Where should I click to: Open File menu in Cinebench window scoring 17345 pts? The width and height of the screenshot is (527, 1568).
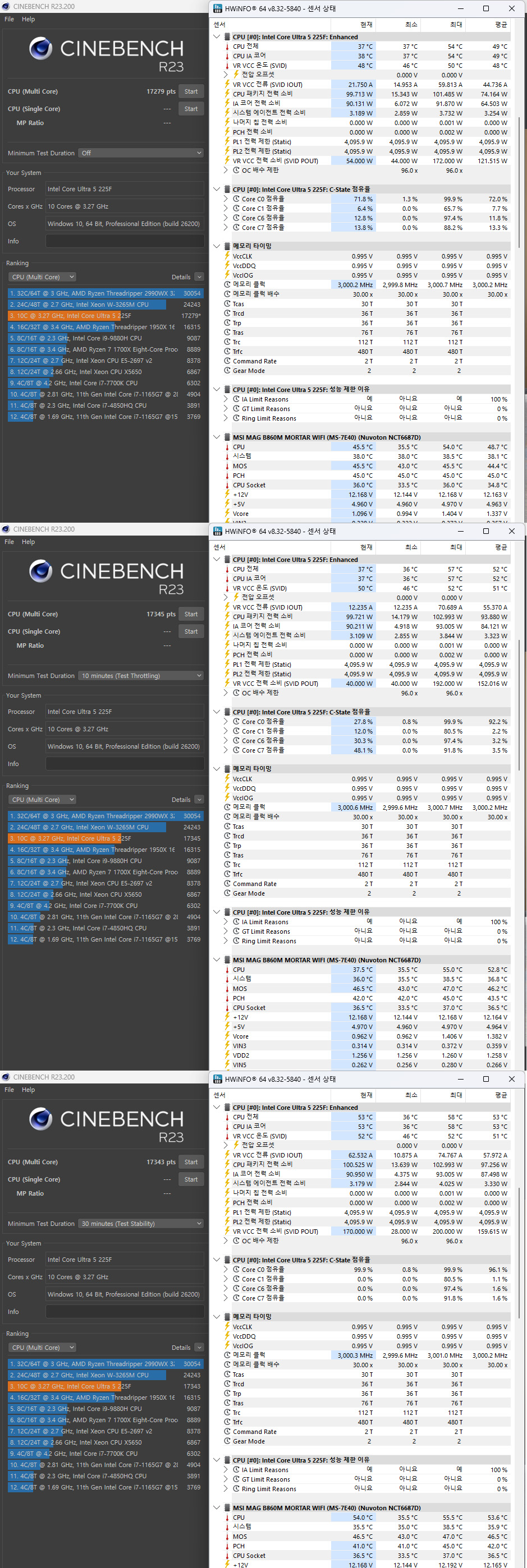(x=9, y=542)
